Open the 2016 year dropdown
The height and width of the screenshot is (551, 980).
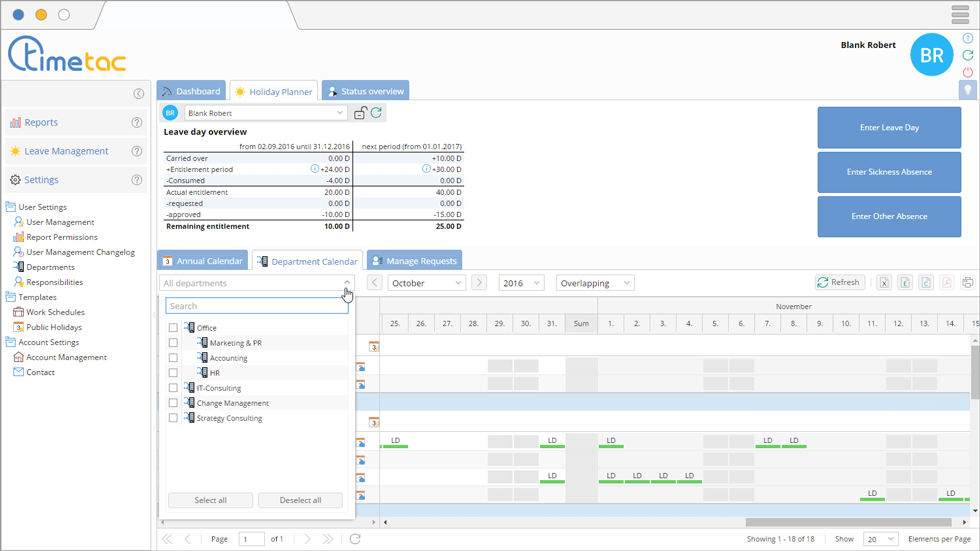click(520, 283)
